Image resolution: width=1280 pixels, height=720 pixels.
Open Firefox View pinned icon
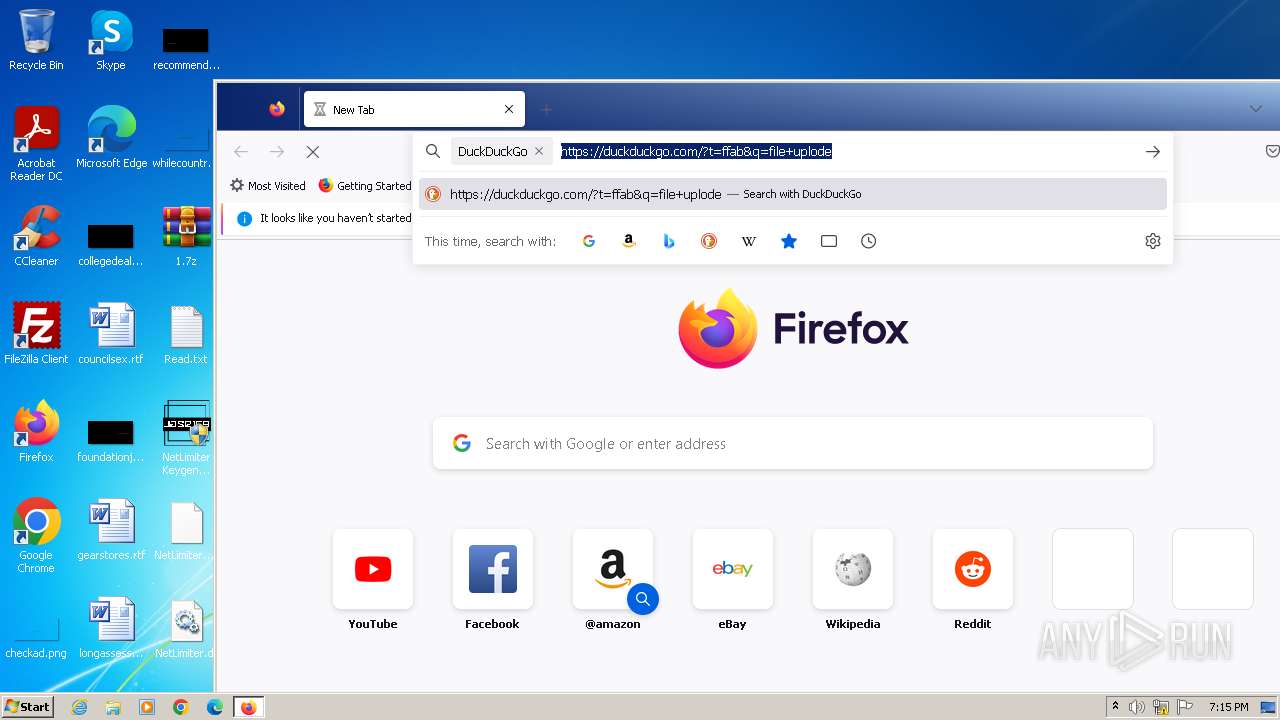(277, 109)
